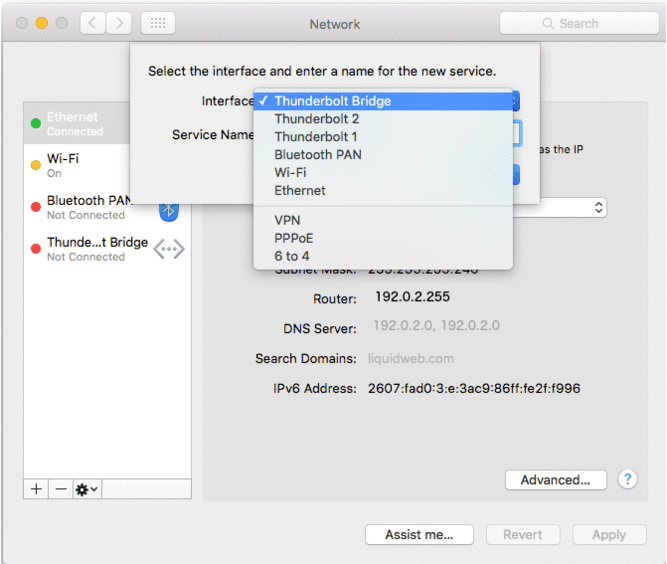Click the IPv6 address value
This screenshot has height=564, width=667.
474,388
